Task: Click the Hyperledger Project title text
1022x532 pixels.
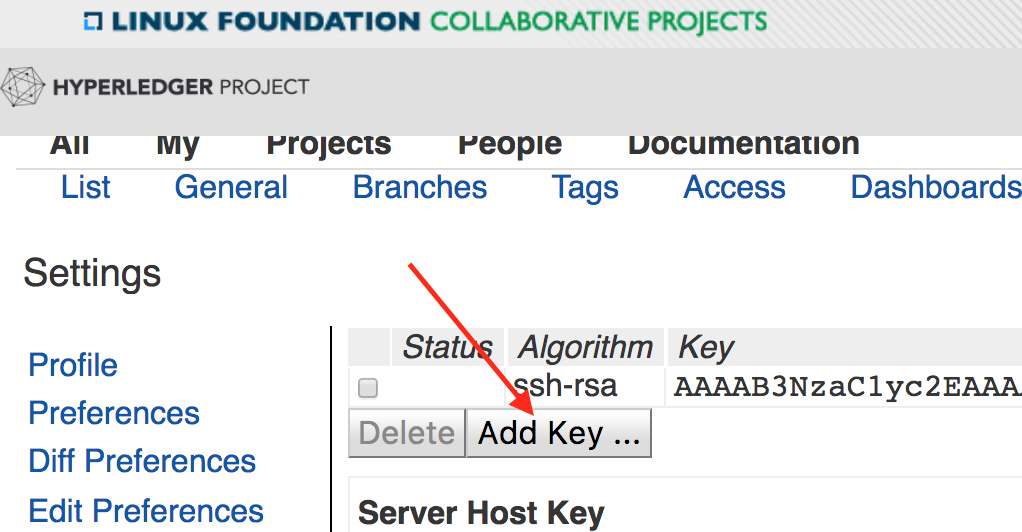Action: tap(181, 87)
